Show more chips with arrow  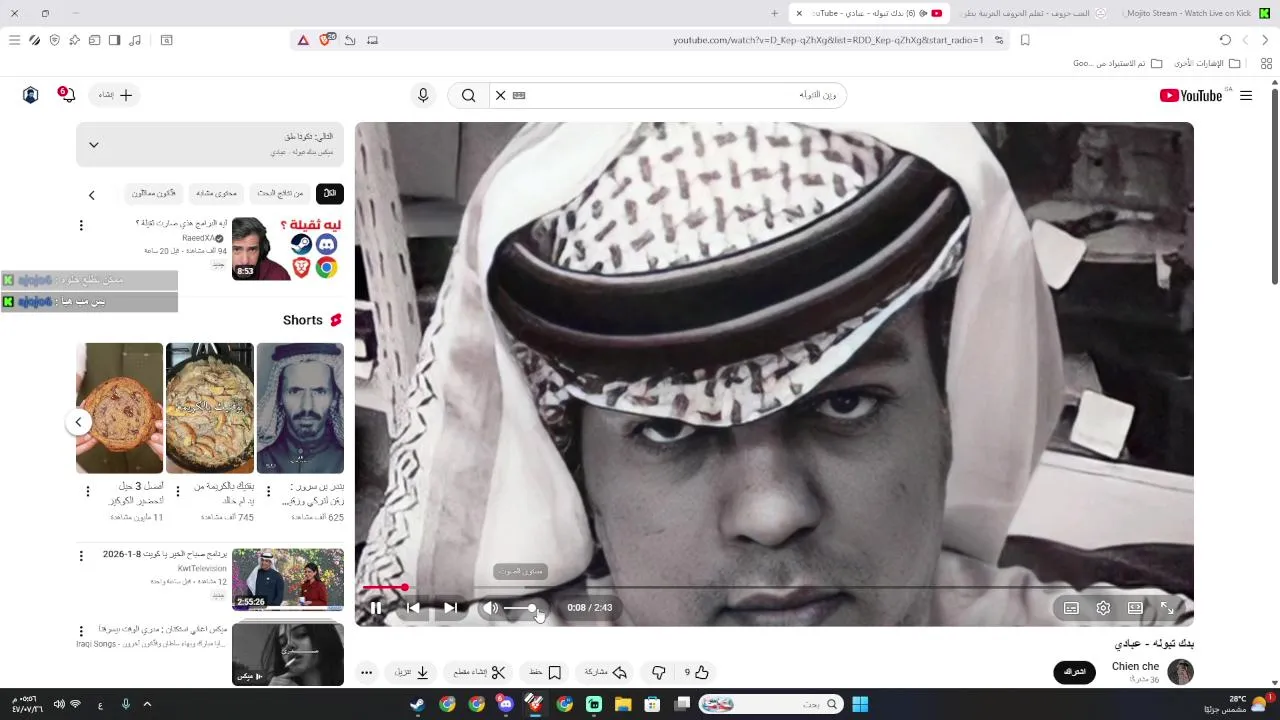pyautogui.click(x=91, y=195)
